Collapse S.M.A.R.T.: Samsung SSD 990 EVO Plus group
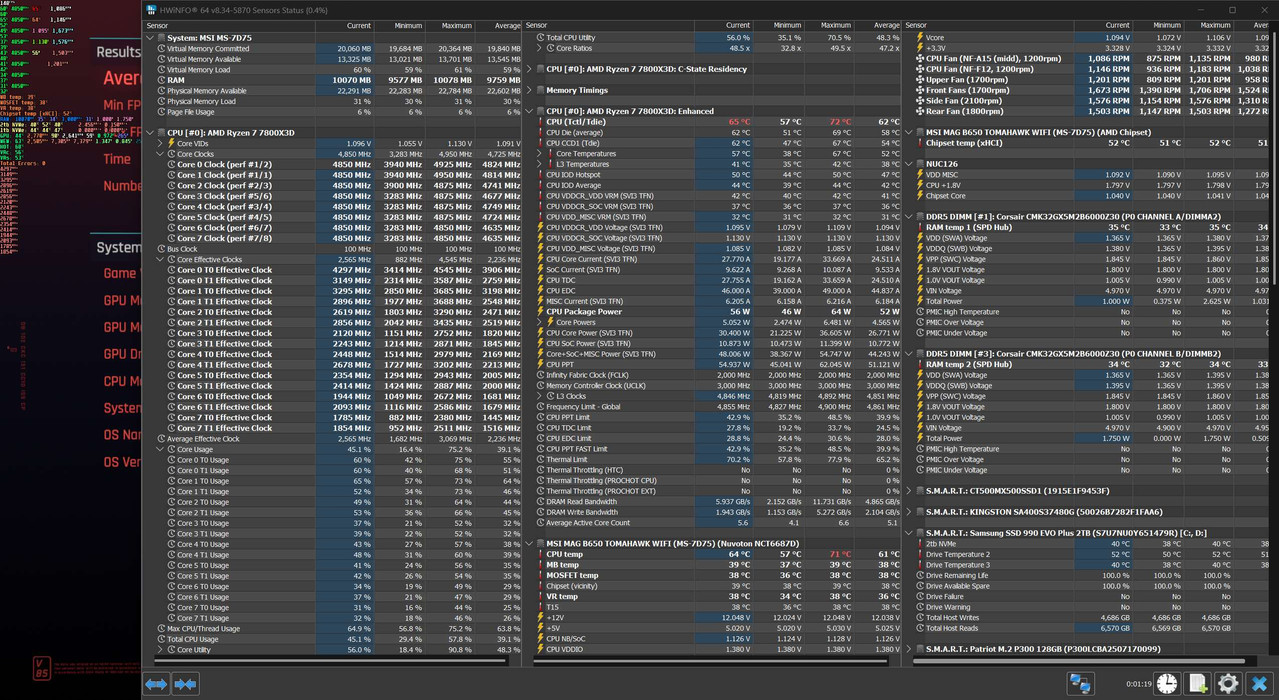This screenshot has height=700, width=1279. [x=909, y=533]
